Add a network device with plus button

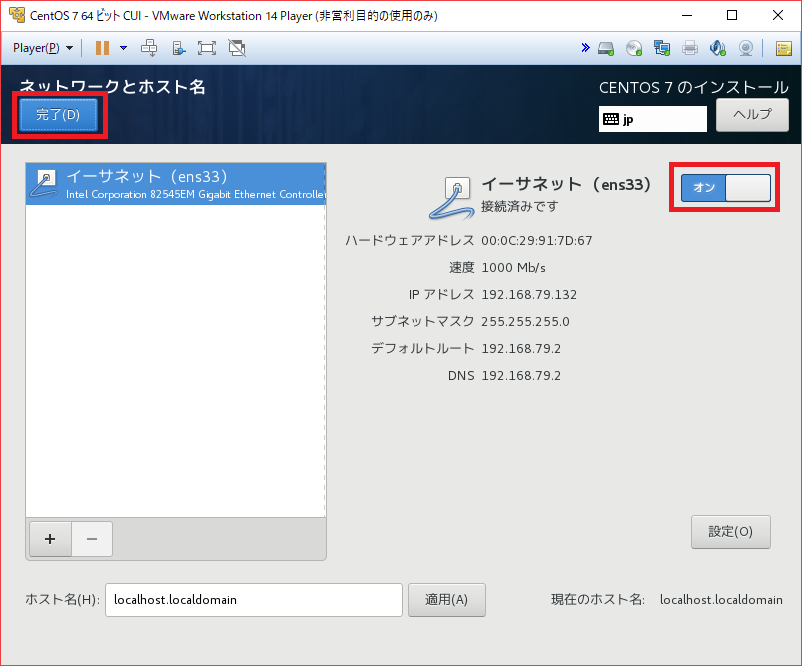50,539
